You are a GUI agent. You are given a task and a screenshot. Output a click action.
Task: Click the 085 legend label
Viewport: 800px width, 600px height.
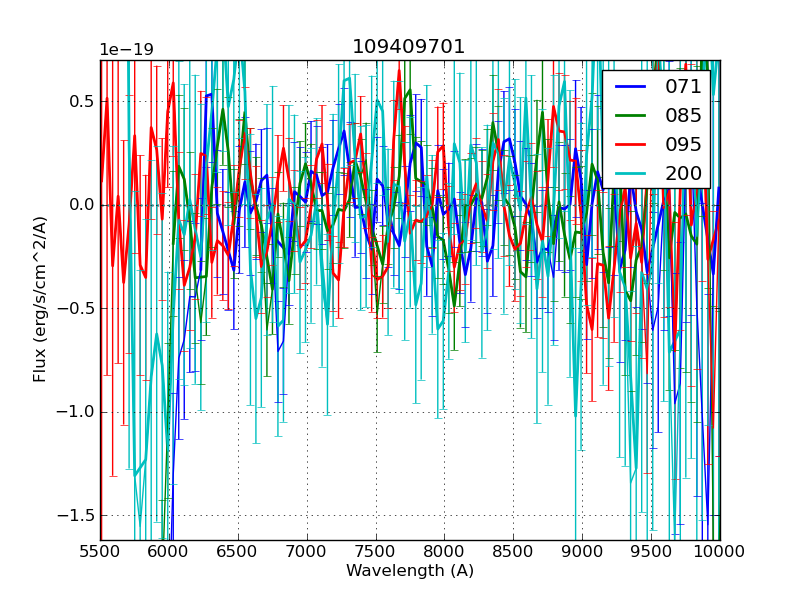click(684, 116)
